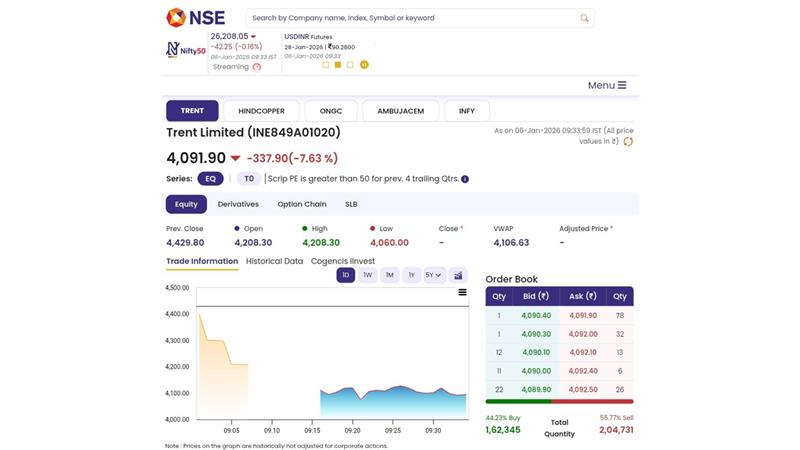Viewport: 800px width, 450px height.
Task: Click the NSE logo
Action: tap(195, 17)
